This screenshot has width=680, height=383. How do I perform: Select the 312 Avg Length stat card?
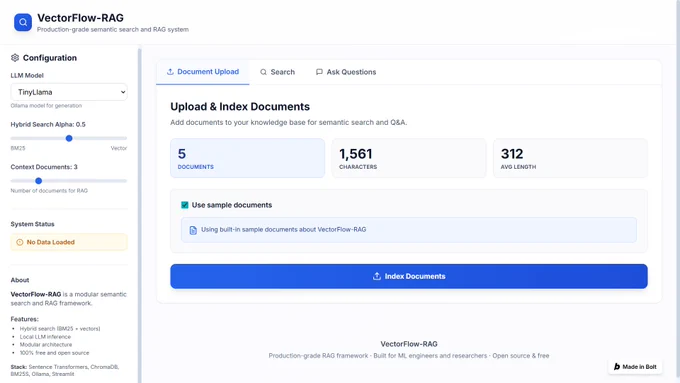pyautogui.click(x=570, y=158)
